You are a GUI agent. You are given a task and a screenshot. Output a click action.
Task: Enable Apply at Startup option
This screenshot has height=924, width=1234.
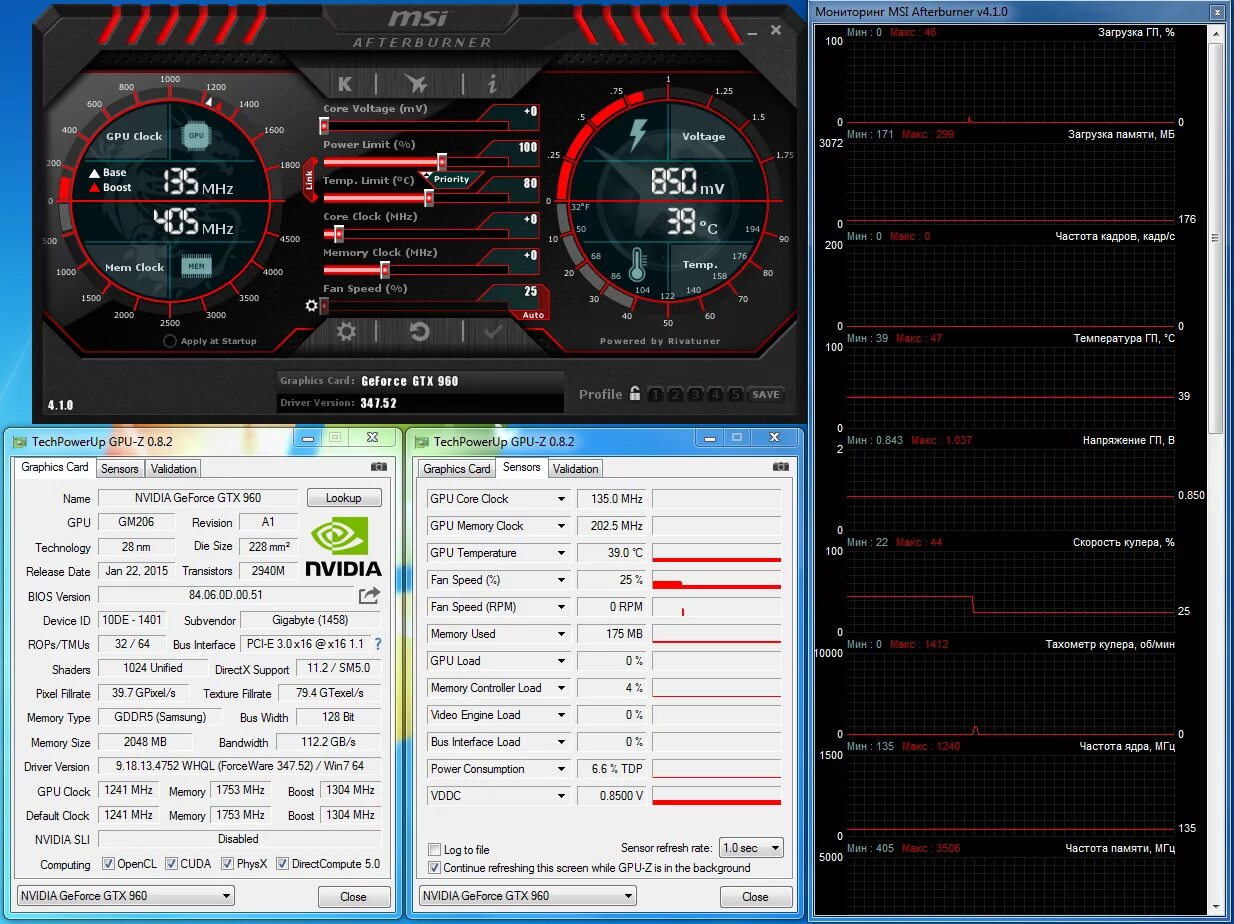171,341
